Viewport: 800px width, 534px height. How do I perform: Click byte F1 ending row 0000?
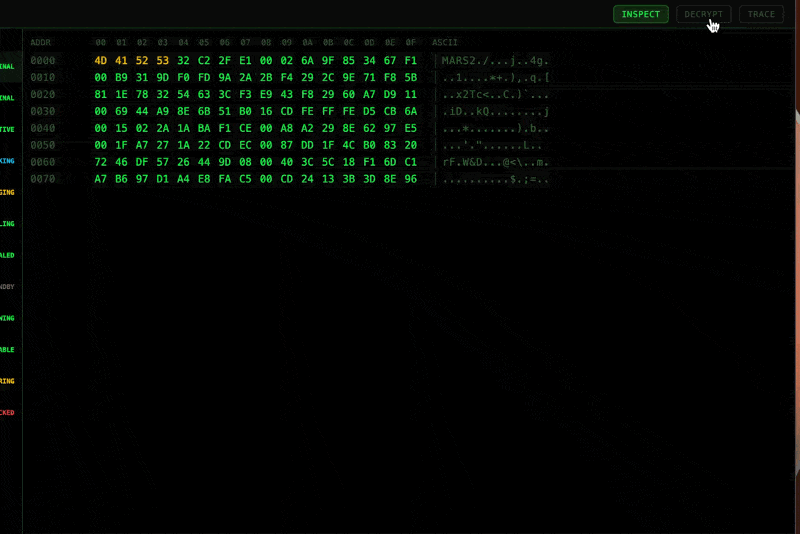tap(410, 61)
